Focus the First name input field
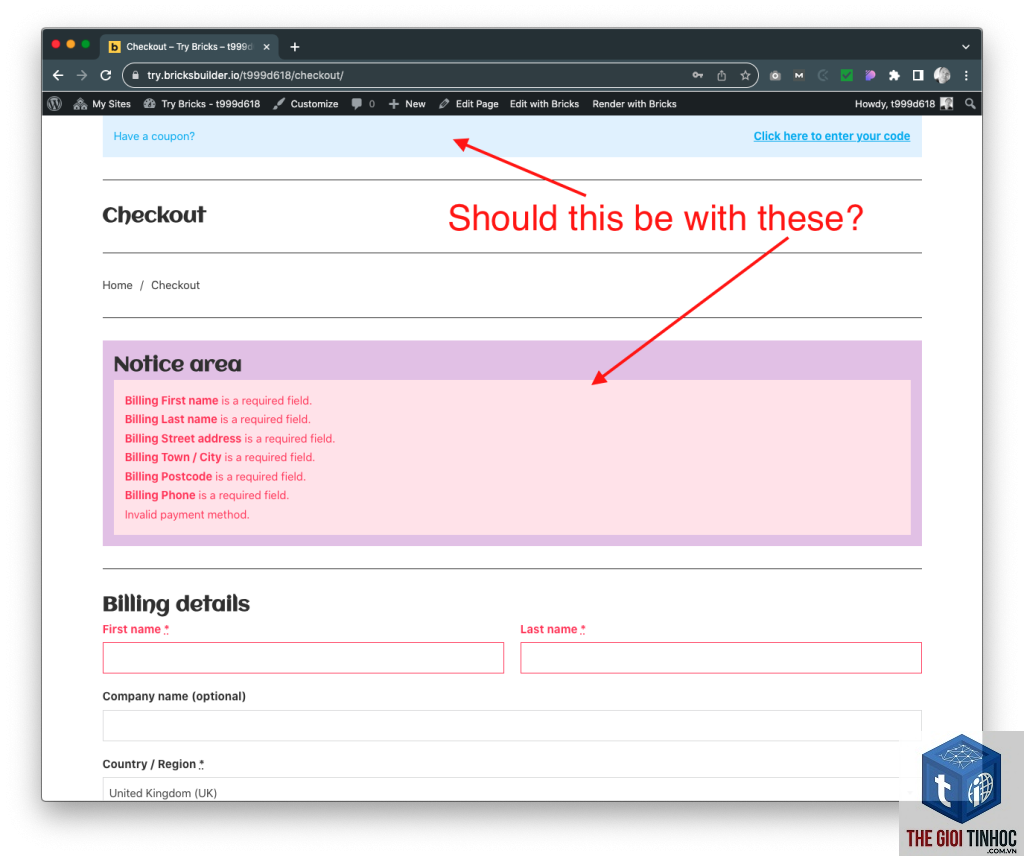Screen dimensions: 1024x856 pos(303,658)
